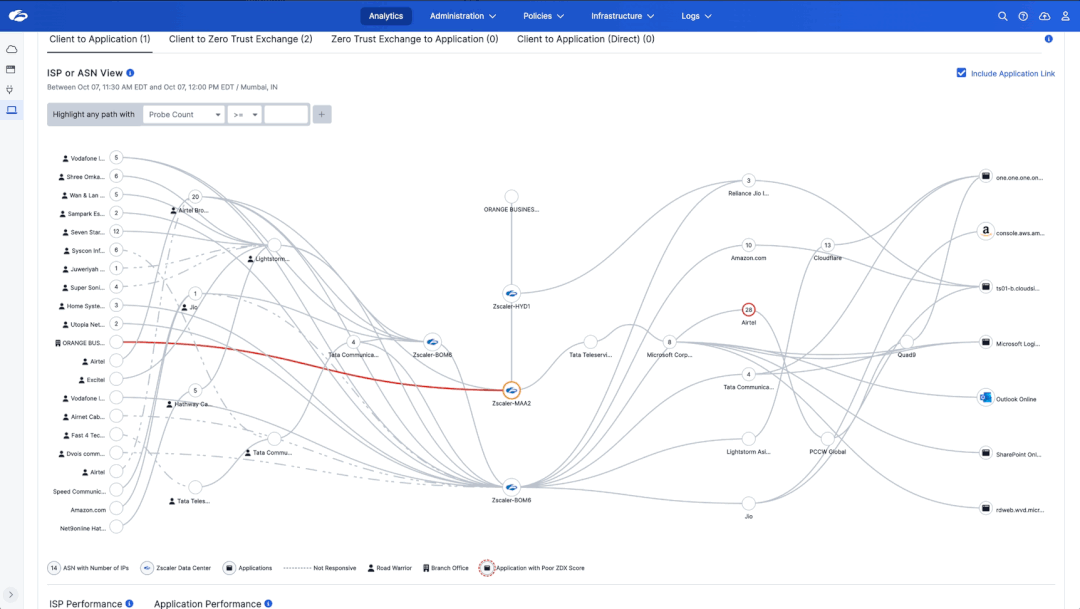The height and width of the screenshot is (609, 1080).
Task: Click inside the probe count value field
Action: click(x=287, y=114)
